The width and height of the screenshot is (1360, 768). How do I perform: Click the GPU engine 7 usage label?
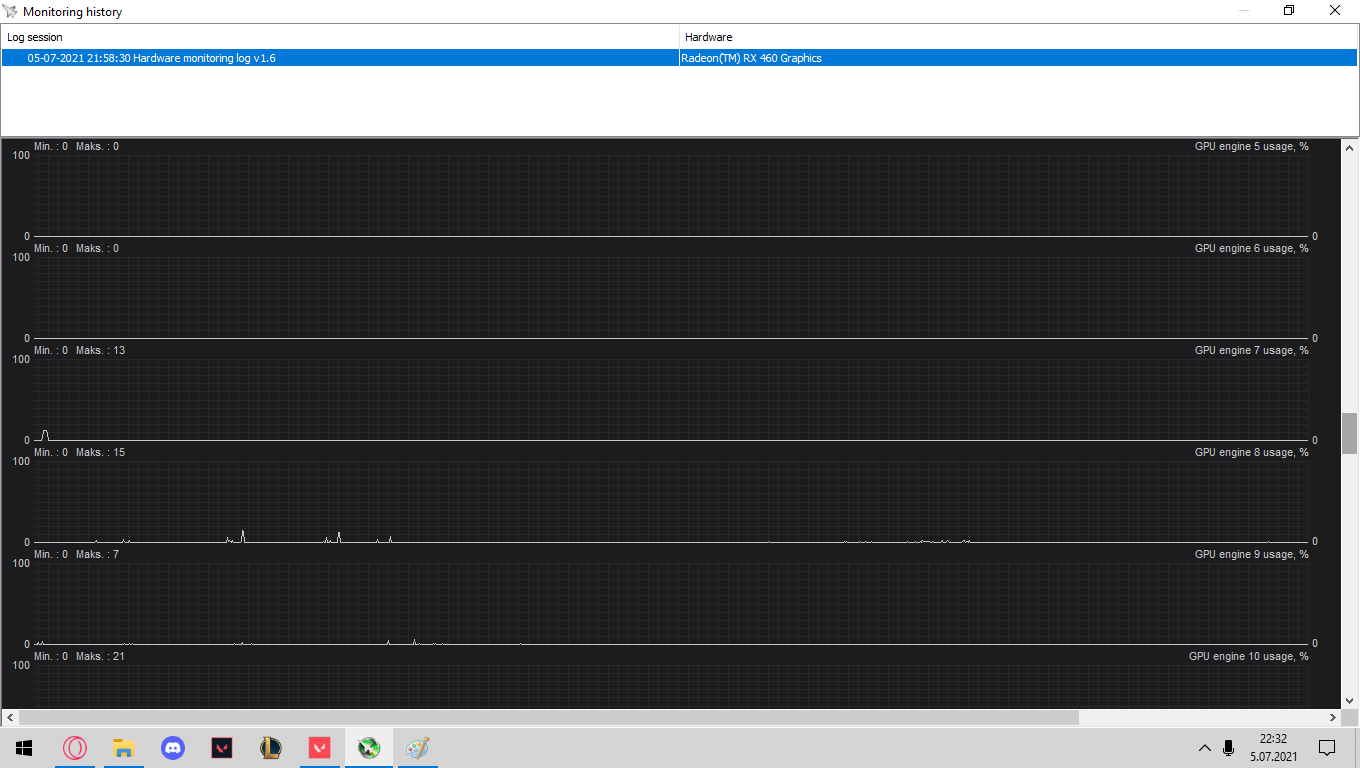click(x=1251, y=351)
